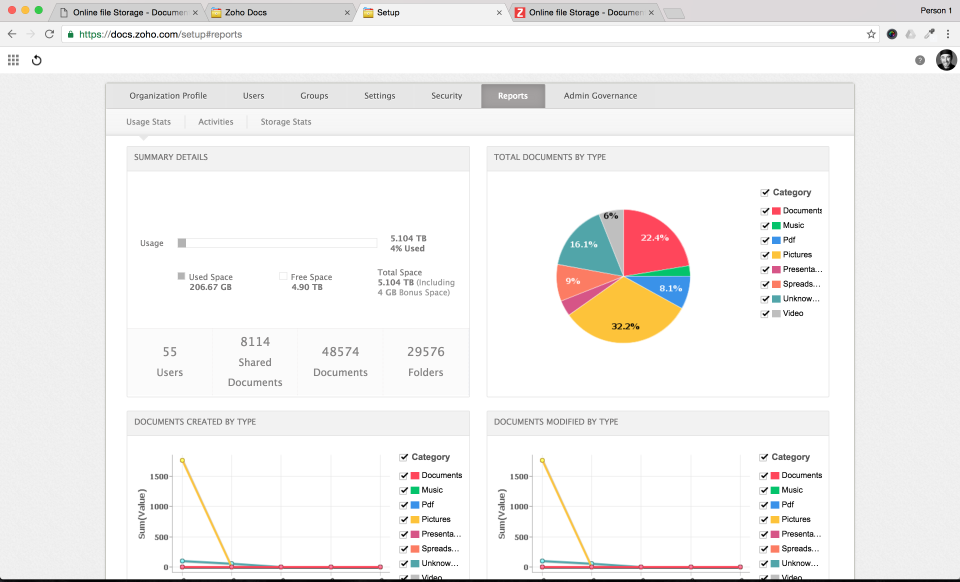The width and height of the screenshot is (960, 582).
Task: Click the browser back arrow
Action: (x=11, y=33)
